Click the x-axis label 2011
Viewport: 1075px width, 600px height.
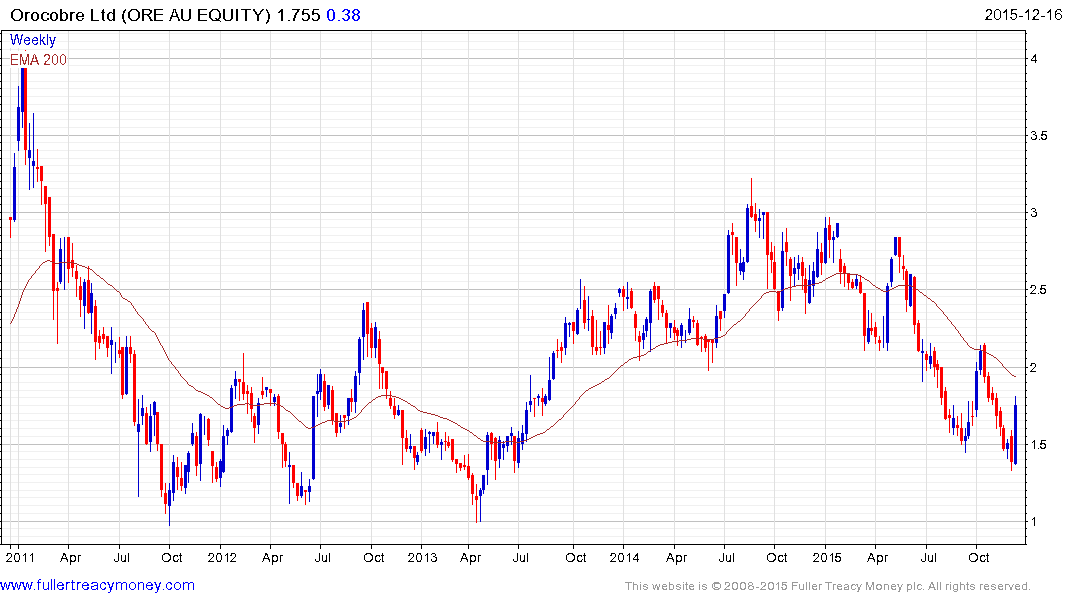20,557
